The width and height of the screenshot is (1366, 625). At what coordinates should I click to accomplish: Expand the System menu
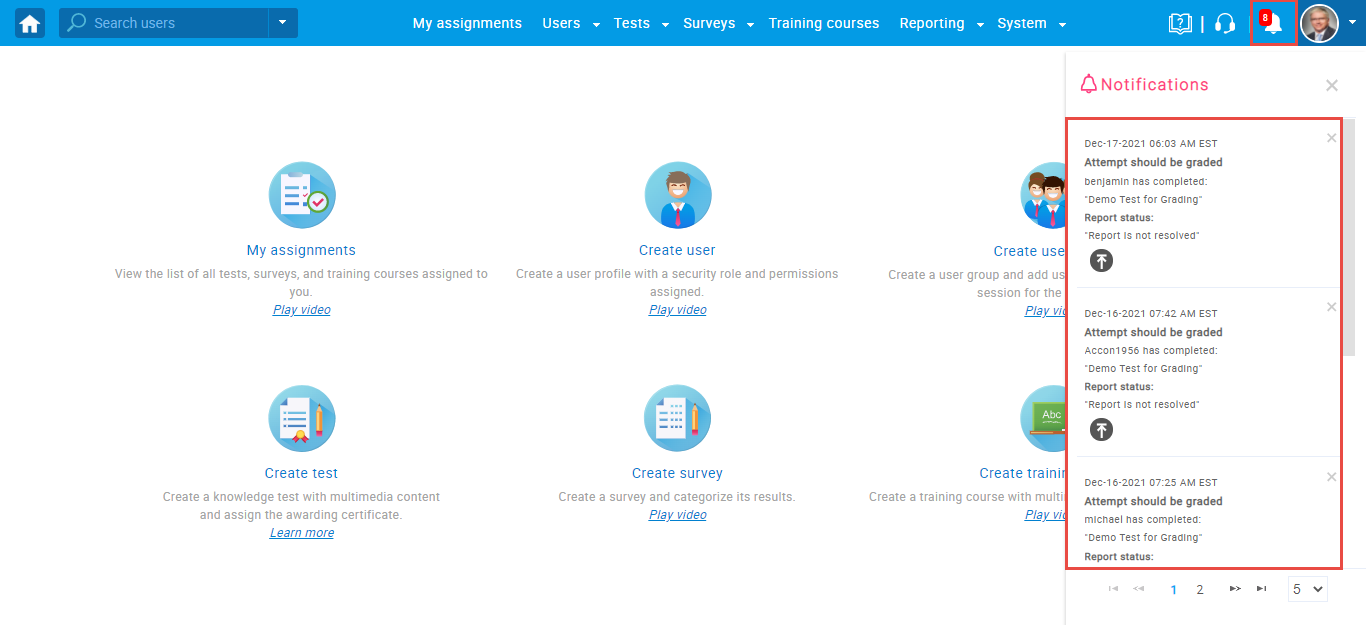coord(1032,23)
